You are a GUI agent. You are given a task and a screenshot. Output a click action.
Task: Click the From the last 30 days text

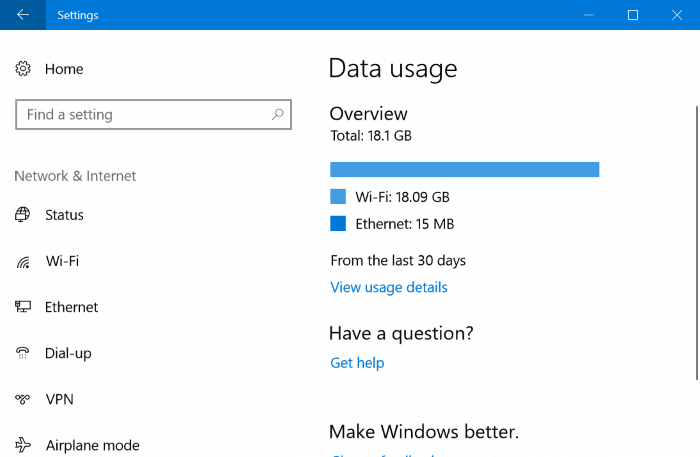pos(398,261)
